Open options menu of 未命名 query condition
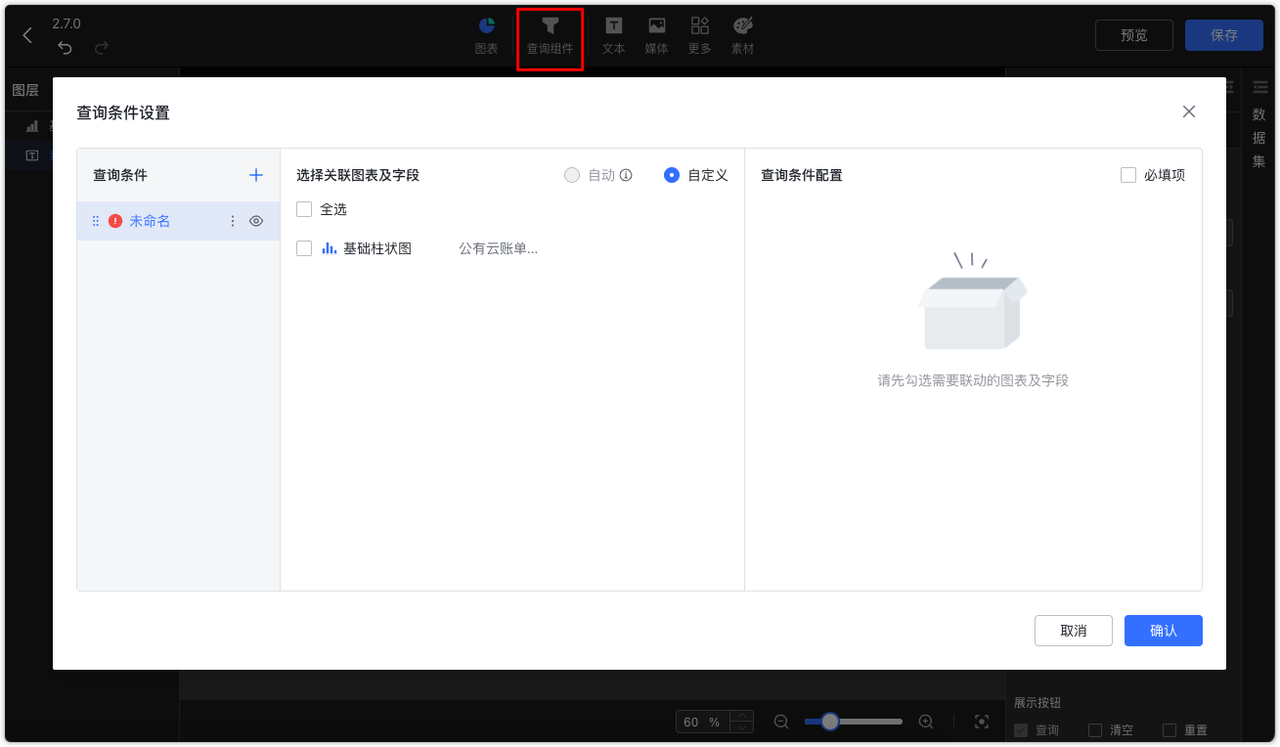The image size is (1280, 747). (232, 220)
